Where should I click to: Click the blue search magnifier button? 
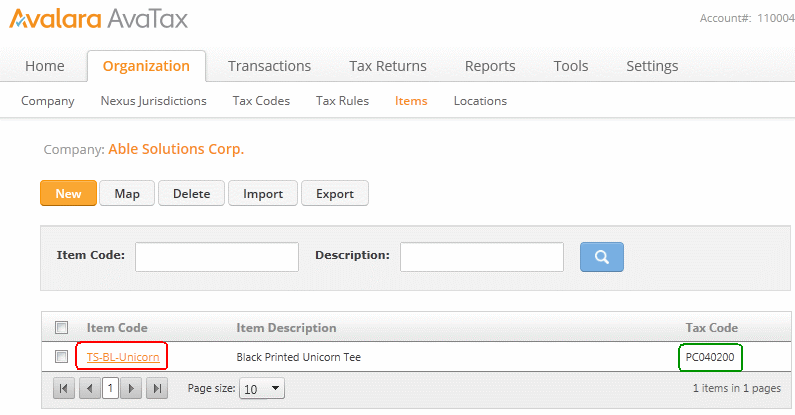[x=602, y=256]
